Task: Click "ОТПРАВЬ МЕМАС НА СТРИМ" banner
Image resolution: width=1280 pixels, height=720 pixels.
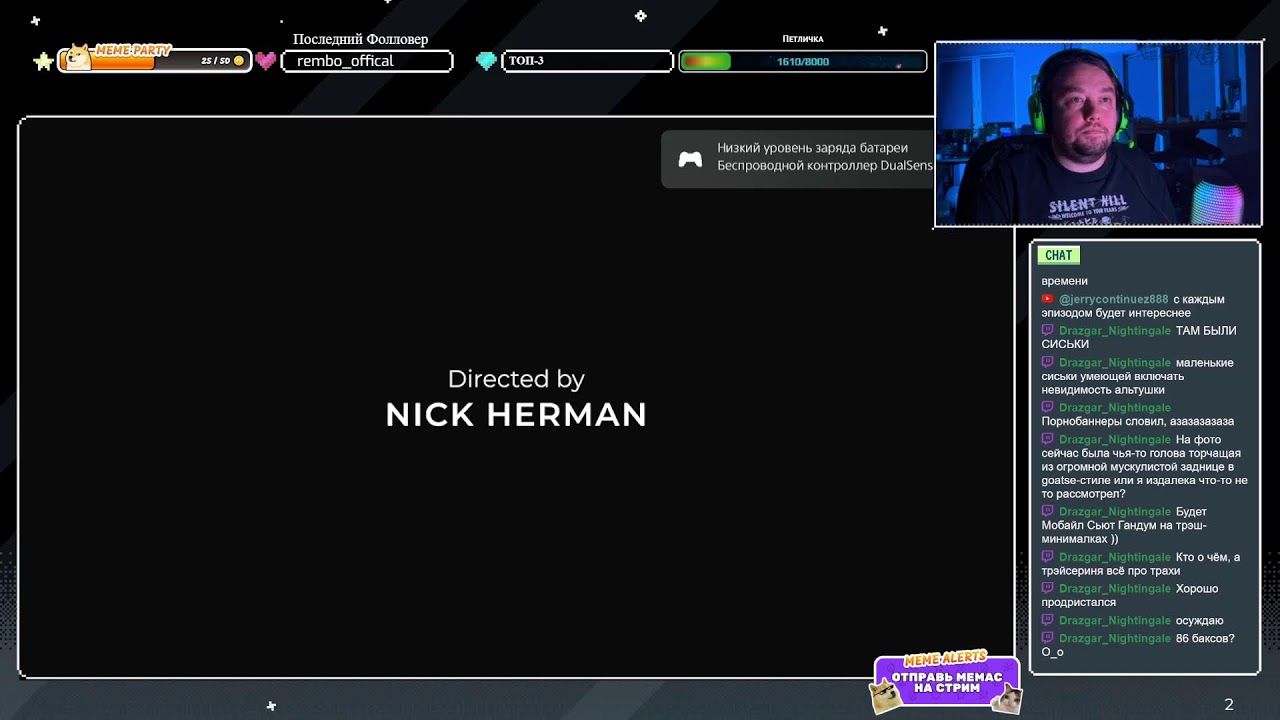Action: pos(946,682)
